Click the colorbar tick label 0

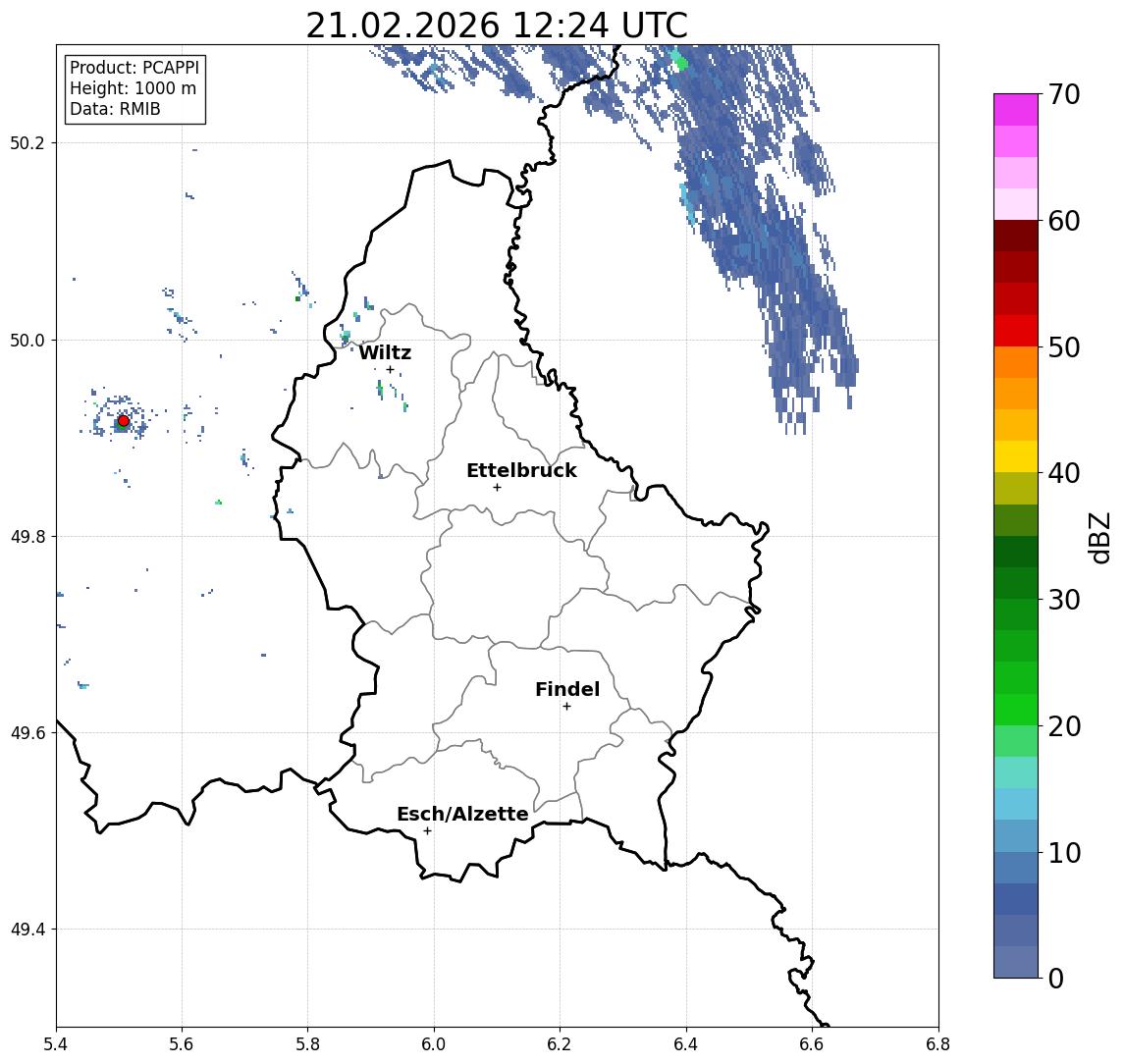pyautogui.click(x=1056, y=978)
